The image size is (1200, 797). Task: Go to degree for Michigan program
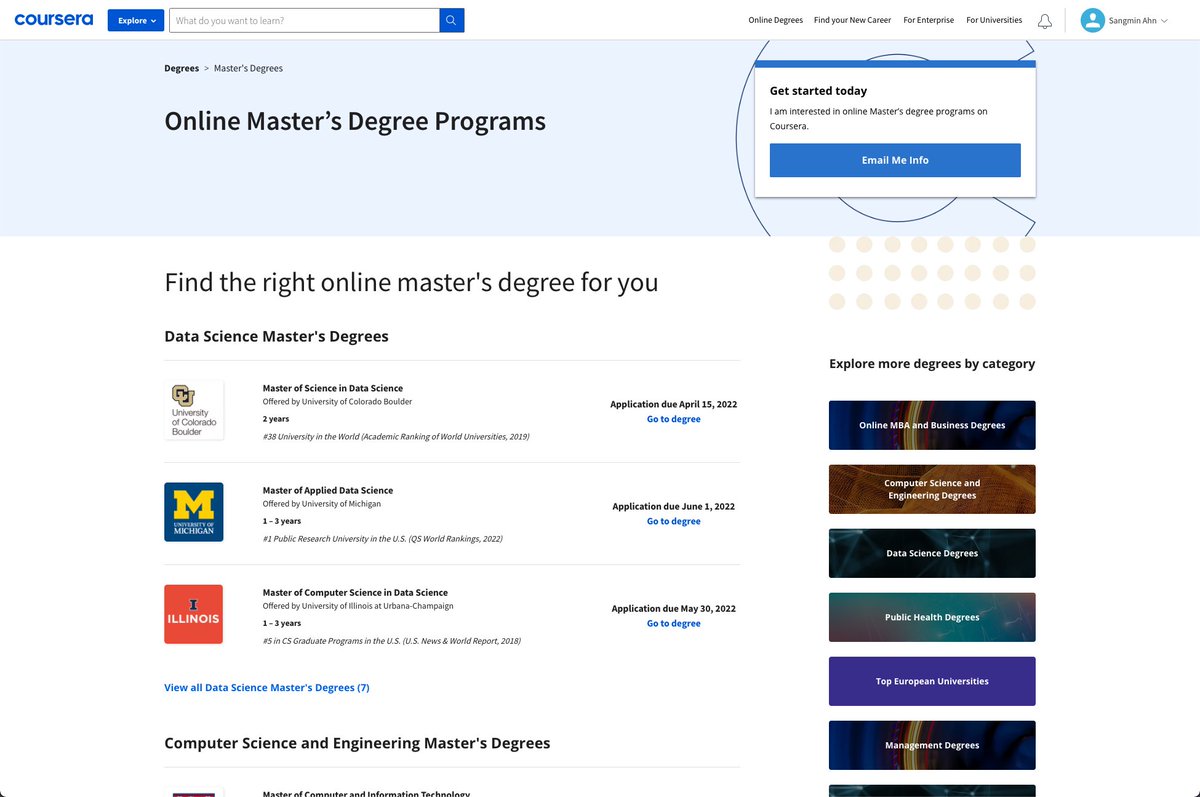673,521
